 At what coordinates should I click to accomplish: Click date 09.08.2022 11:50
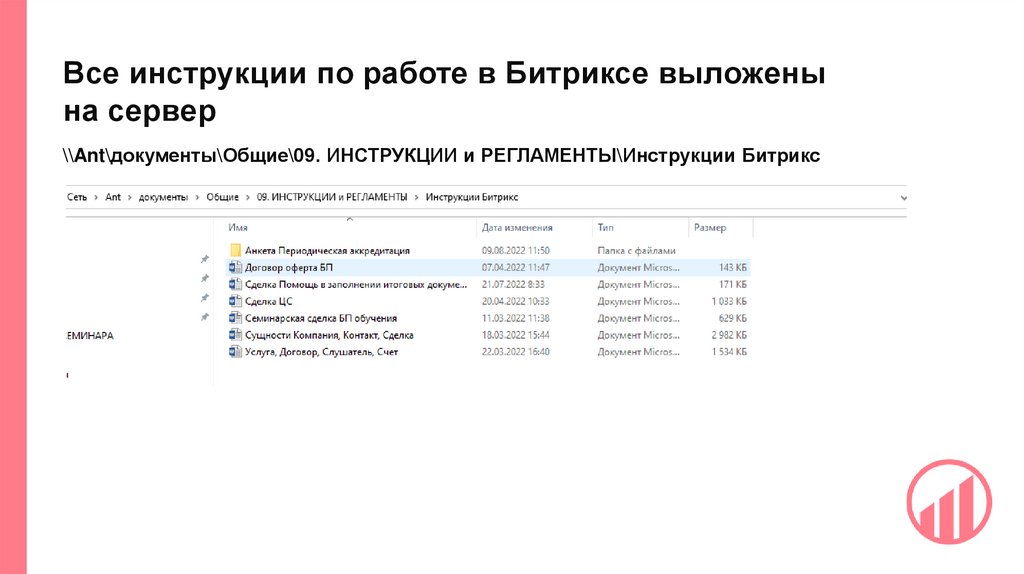516,250
